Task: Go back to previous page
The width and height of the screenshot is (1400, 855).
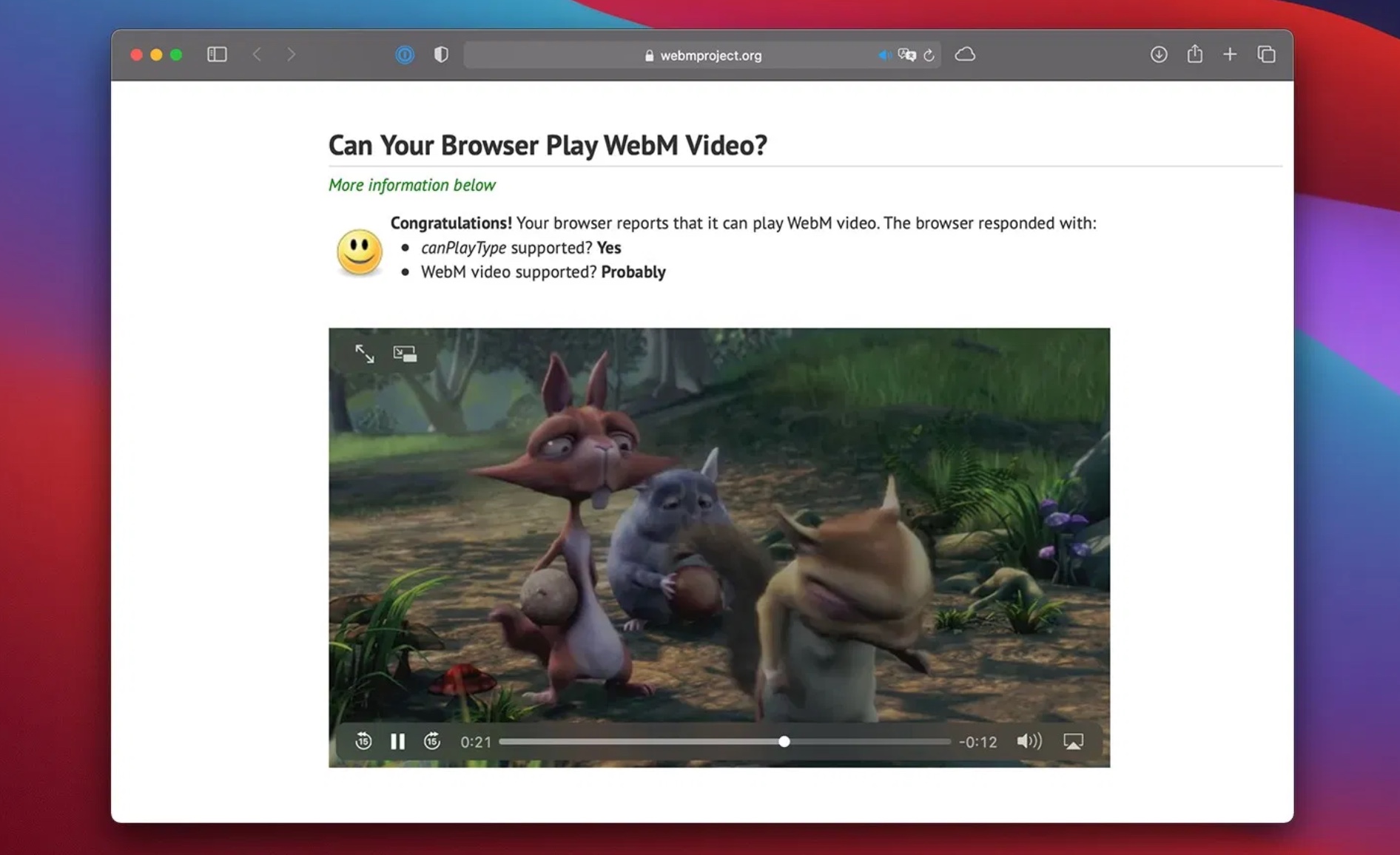Action: click(257, 55)
